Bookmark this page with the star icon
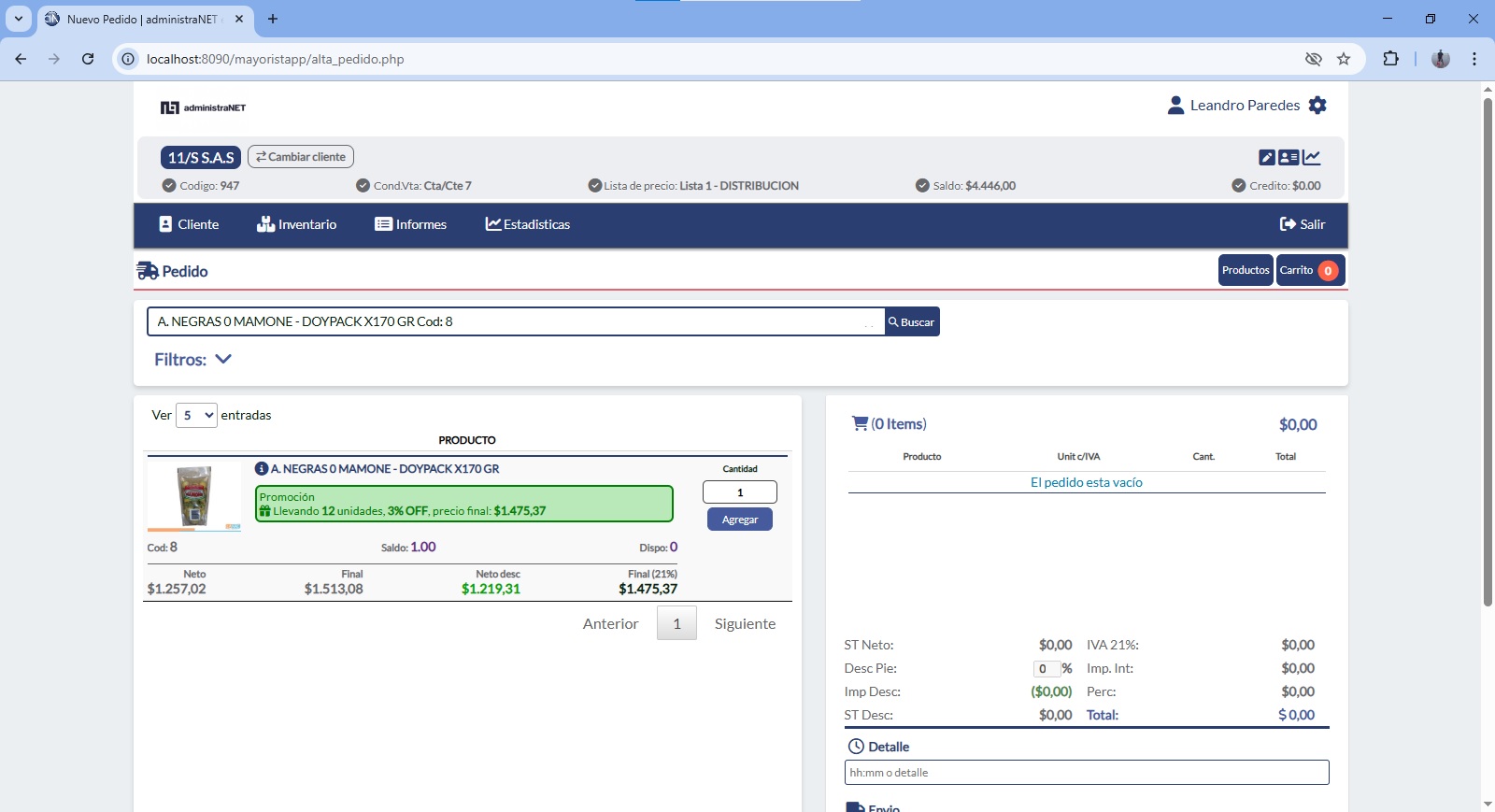Screen dimensions: 1495x812 pos(1344,59)
